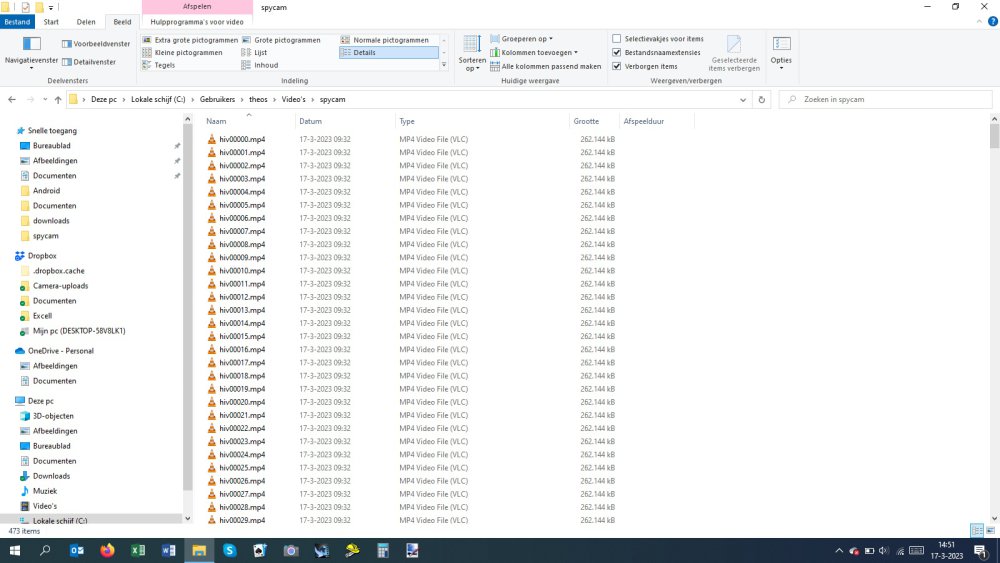This screenshot has height=563, width=1000.
Task: Open the Opties ribbon button
Action: tap(781, 50)
